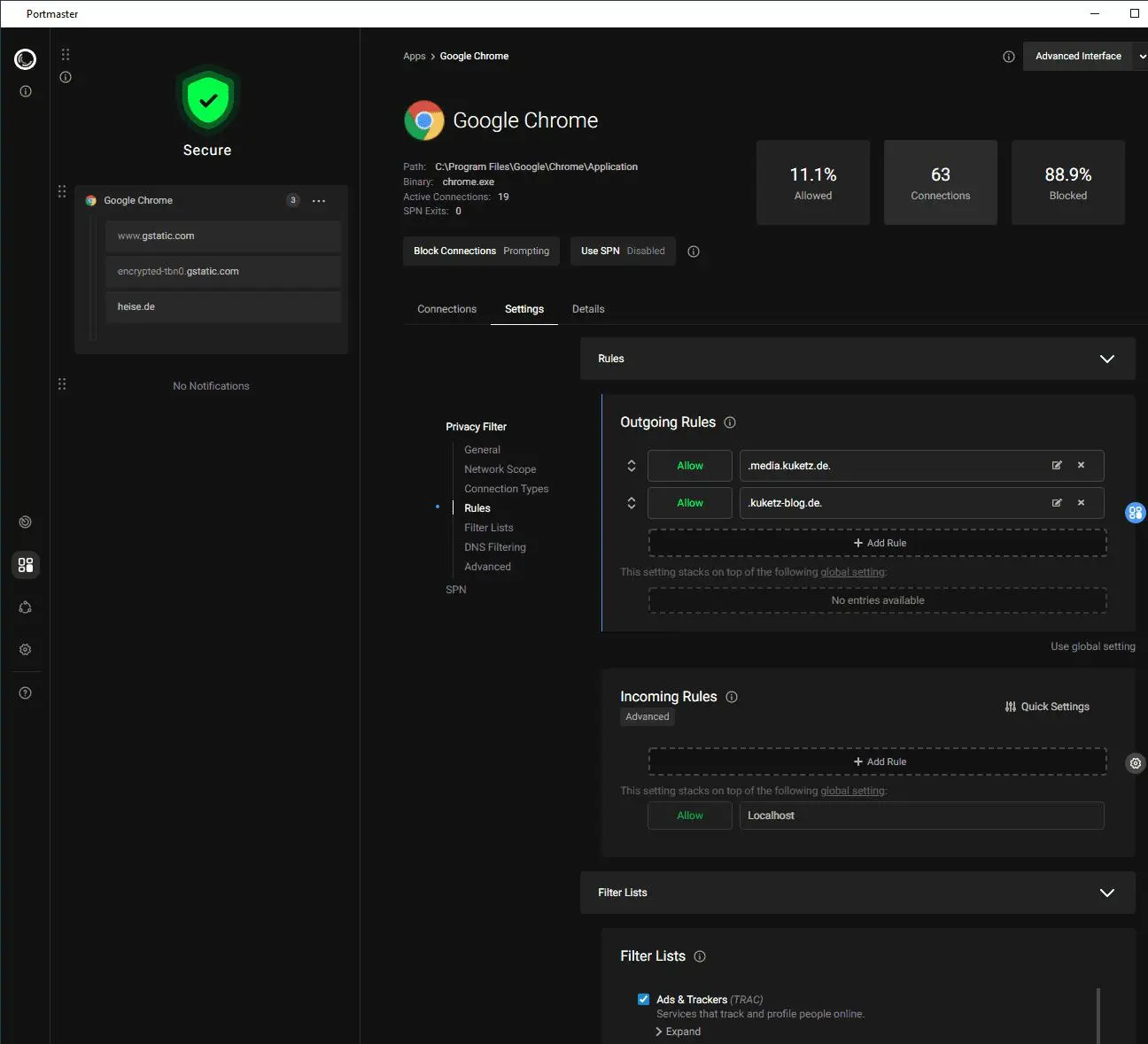Select heise.de notification entry
The image size is (1148, 1044).
tap(223, 307)
